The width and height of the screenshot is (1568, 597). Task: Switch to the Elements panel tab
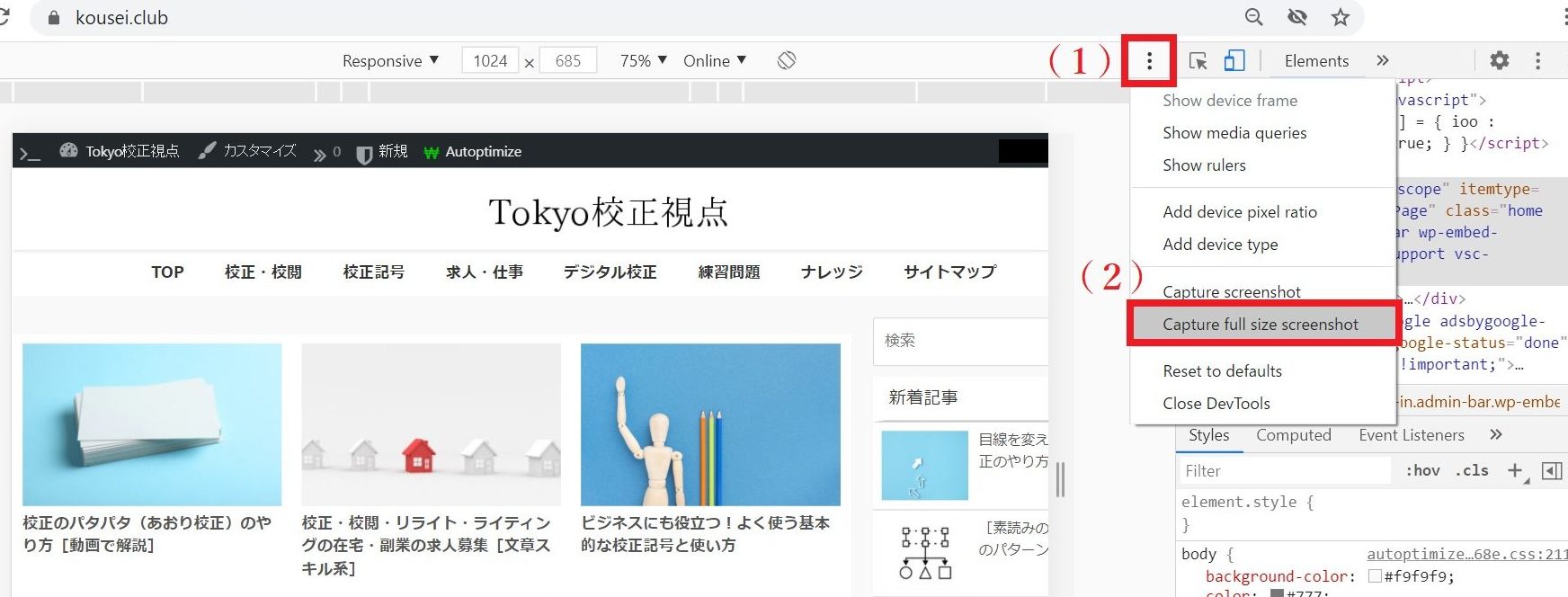[1316, 60]
